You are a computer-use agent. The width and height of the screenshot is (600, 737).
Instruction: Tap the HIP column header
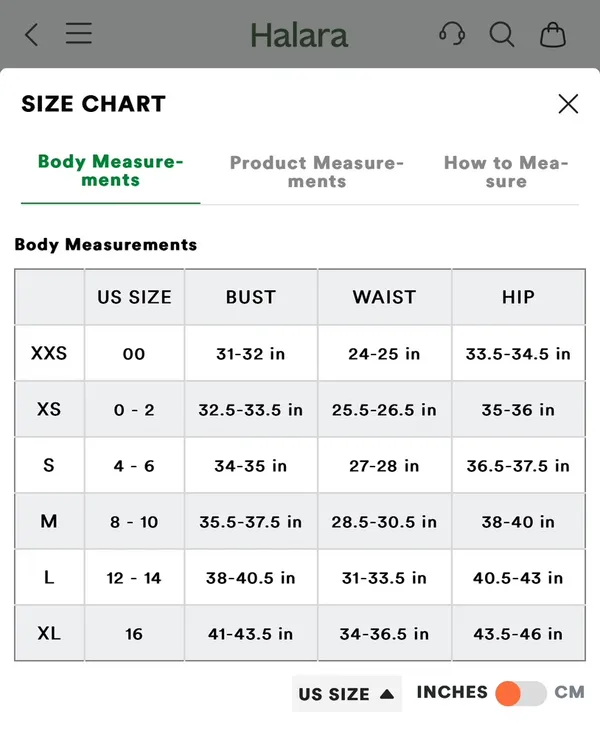point(518,297)
